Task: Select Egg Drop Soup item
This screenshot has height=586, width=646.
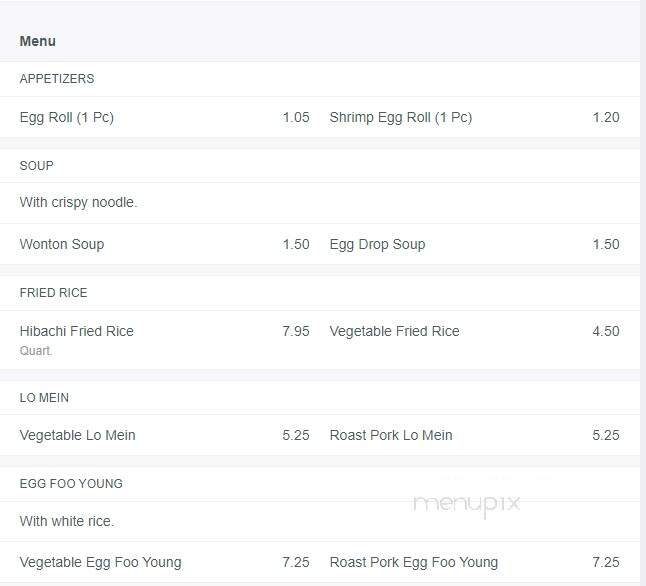Action: coord(377,244)
